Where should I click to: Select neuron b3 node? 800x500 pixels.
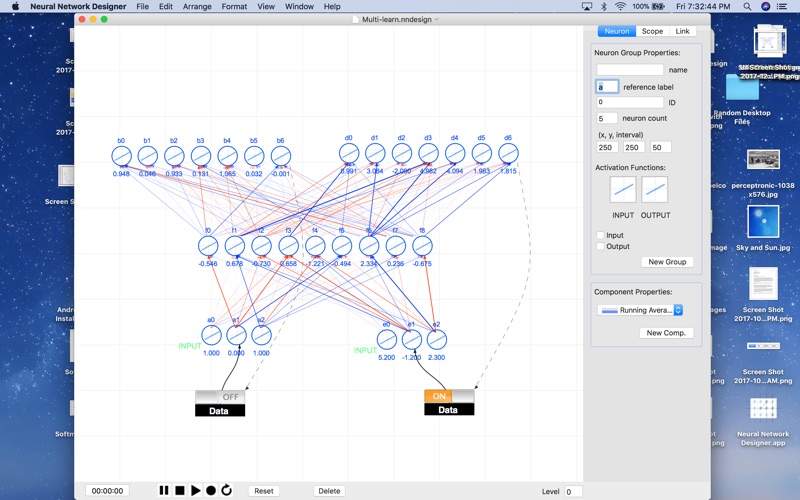[x=201, y=156]
